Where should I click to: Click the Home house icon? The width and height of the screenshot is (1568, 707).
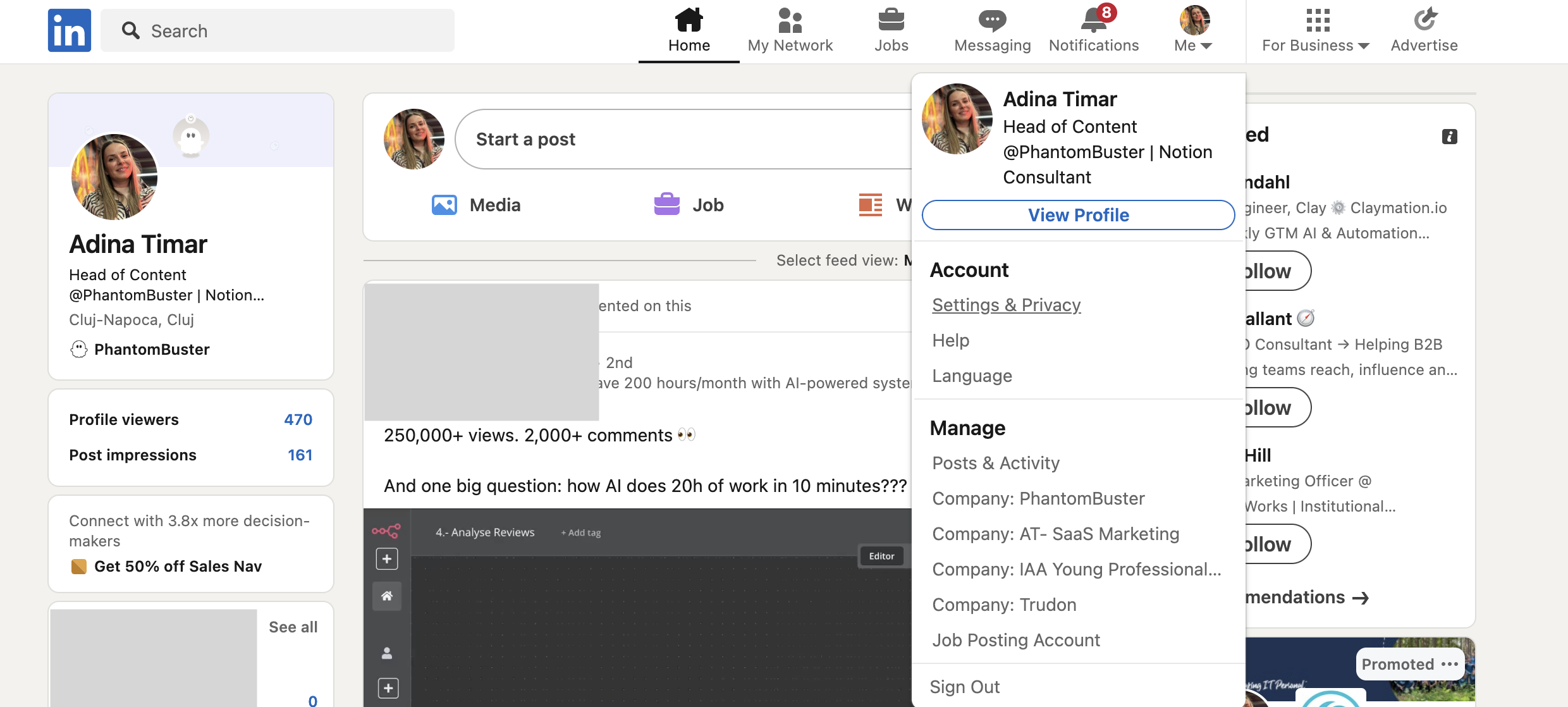pos(689,20)
